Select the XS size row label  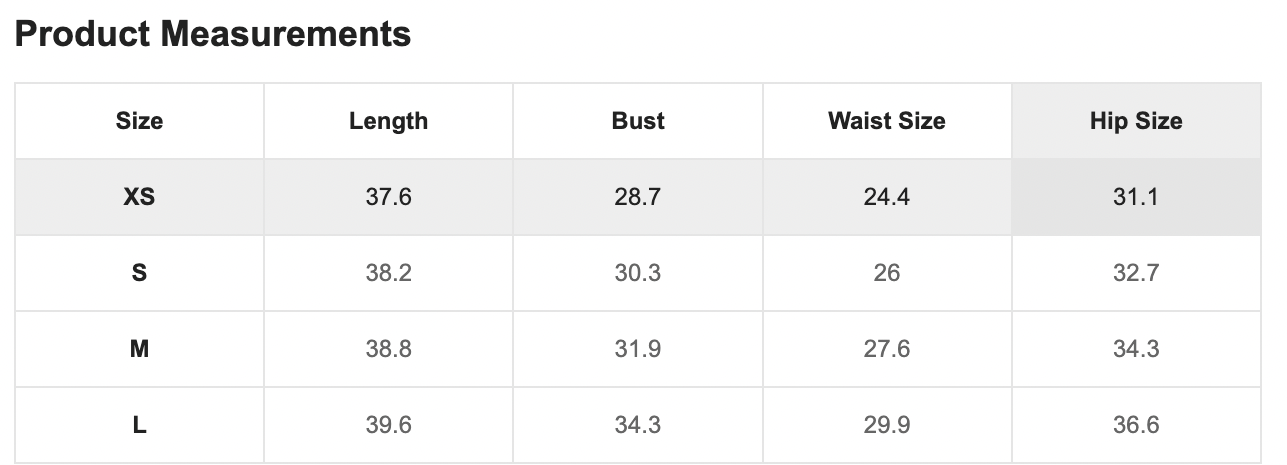[139, 197]
